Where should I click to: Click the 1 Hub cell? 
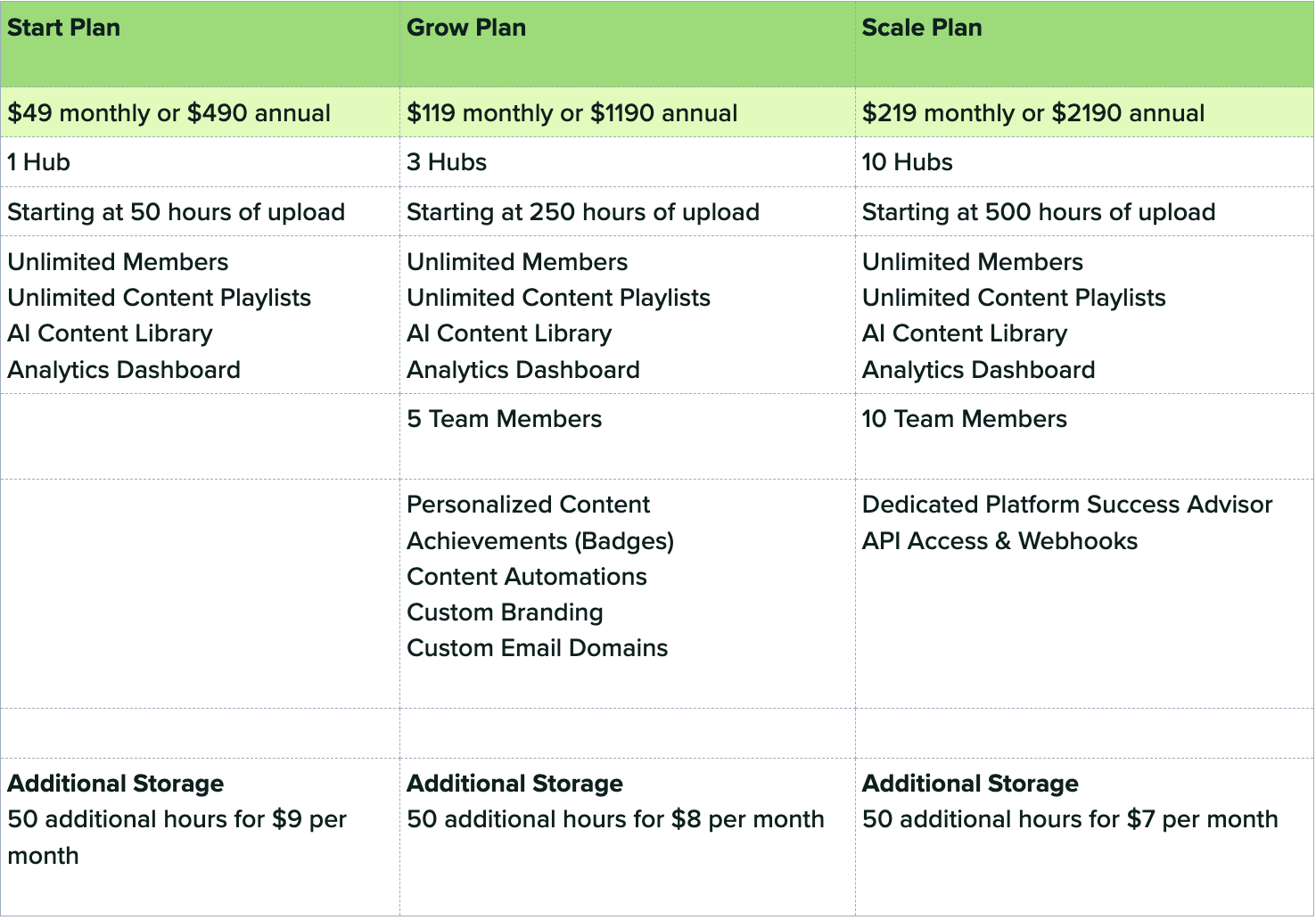pos(39,162)
